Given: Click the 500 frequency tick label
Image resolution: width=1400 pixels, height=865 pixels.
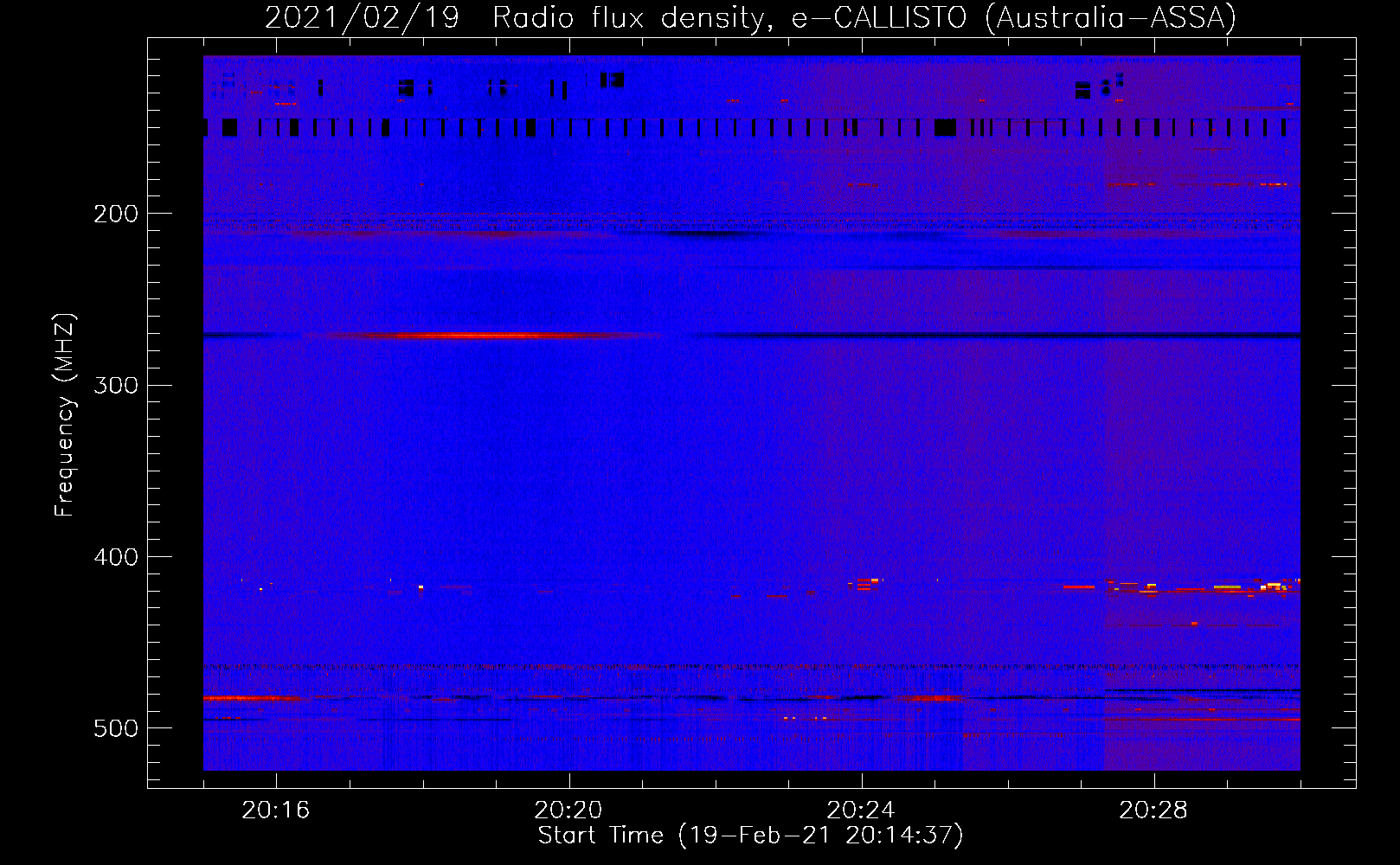Looking at the screenshot, I should point(116,728).
